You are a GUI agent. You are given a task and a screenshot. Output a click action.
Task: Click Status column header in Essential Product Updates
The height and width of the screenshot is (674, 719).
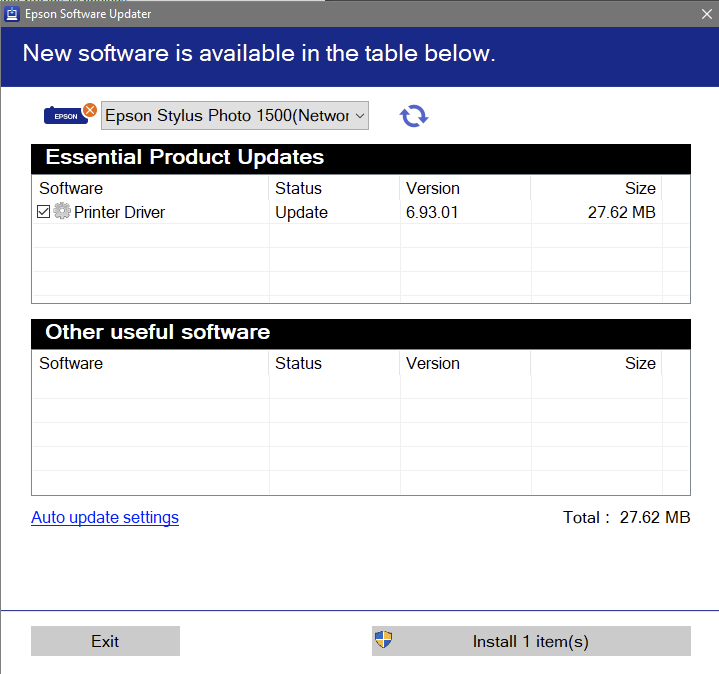298,188
